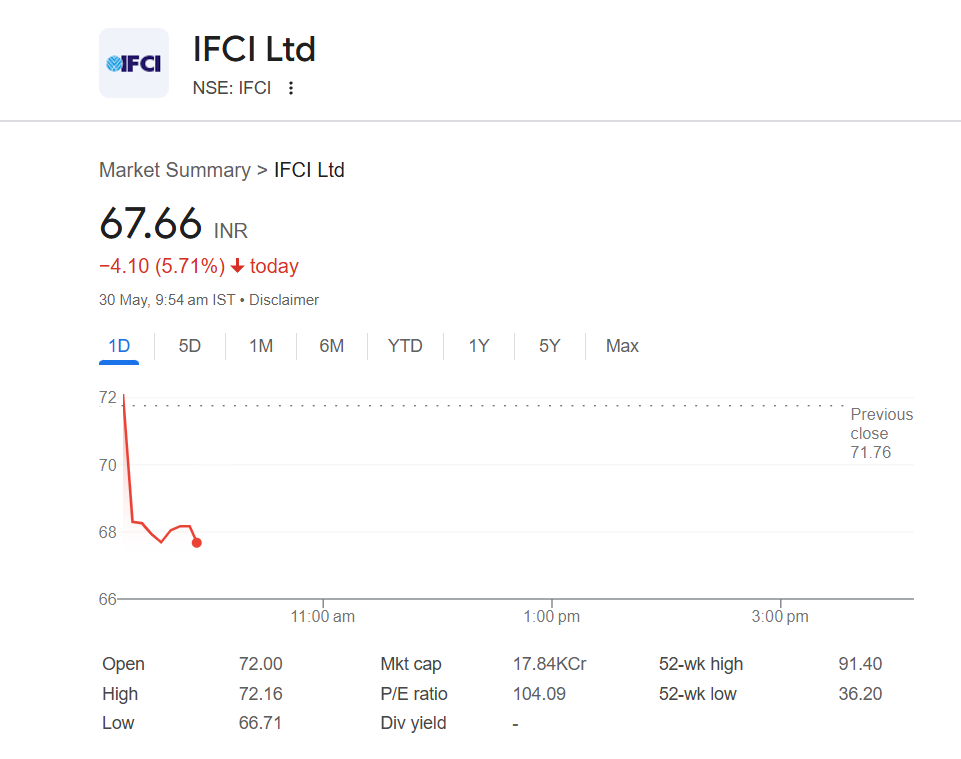961x759 pixels.
Task: Open the three-dot options menu
Action: point(291,88)
